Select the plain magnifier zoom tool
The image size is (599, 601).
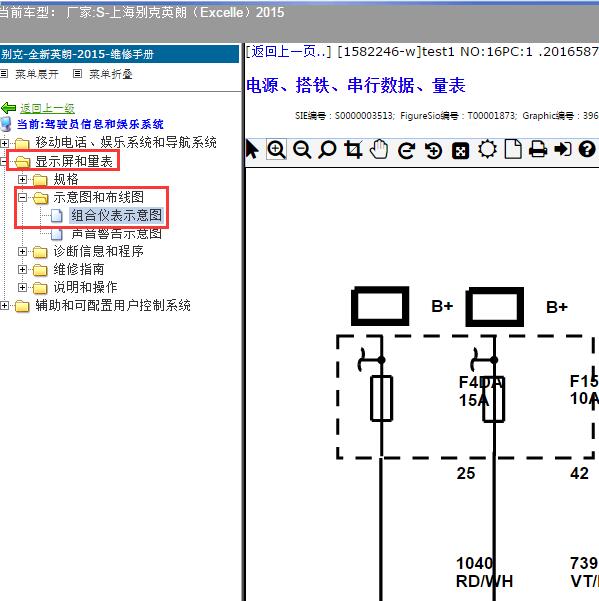(x=327, y=149)
